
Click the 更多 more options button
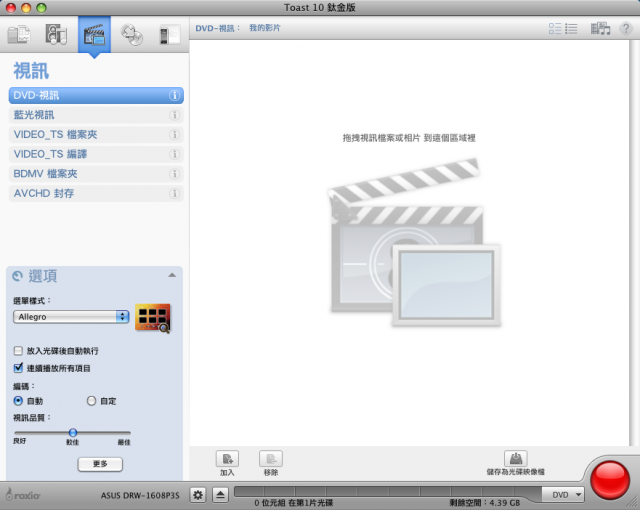(100, 464)
